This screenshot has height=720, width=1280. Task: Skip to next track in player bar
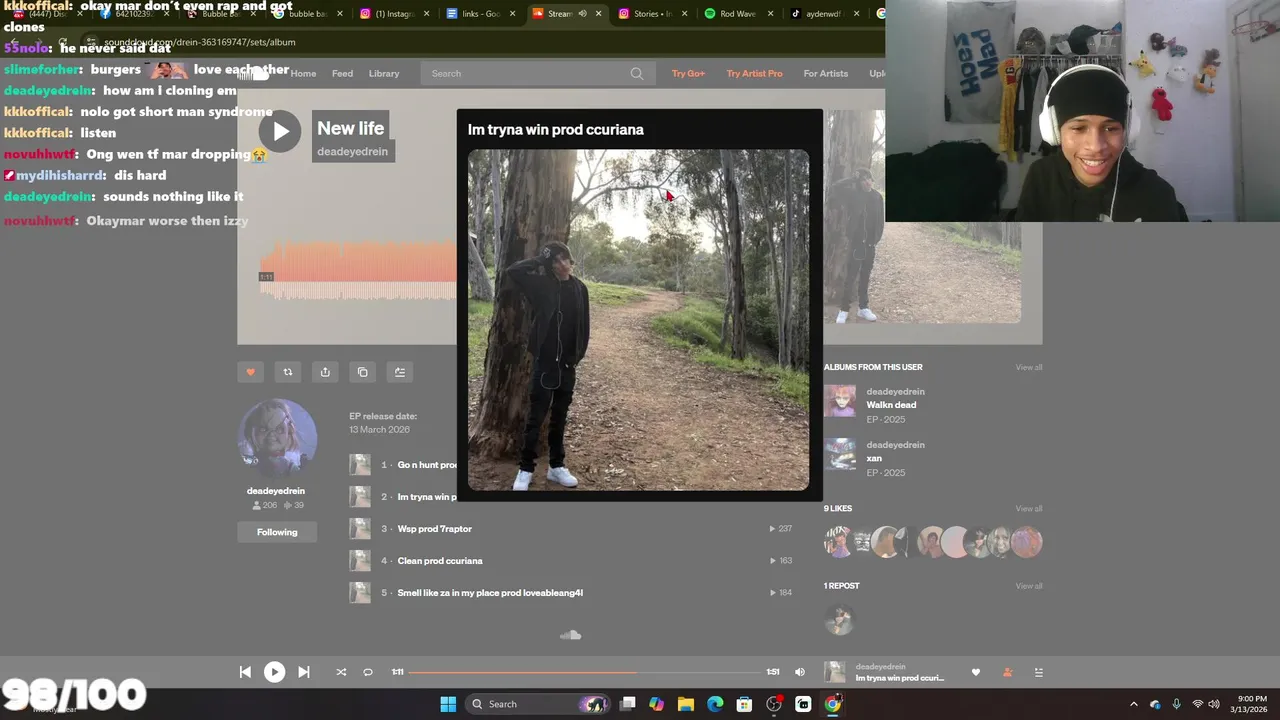click(304, 672)
